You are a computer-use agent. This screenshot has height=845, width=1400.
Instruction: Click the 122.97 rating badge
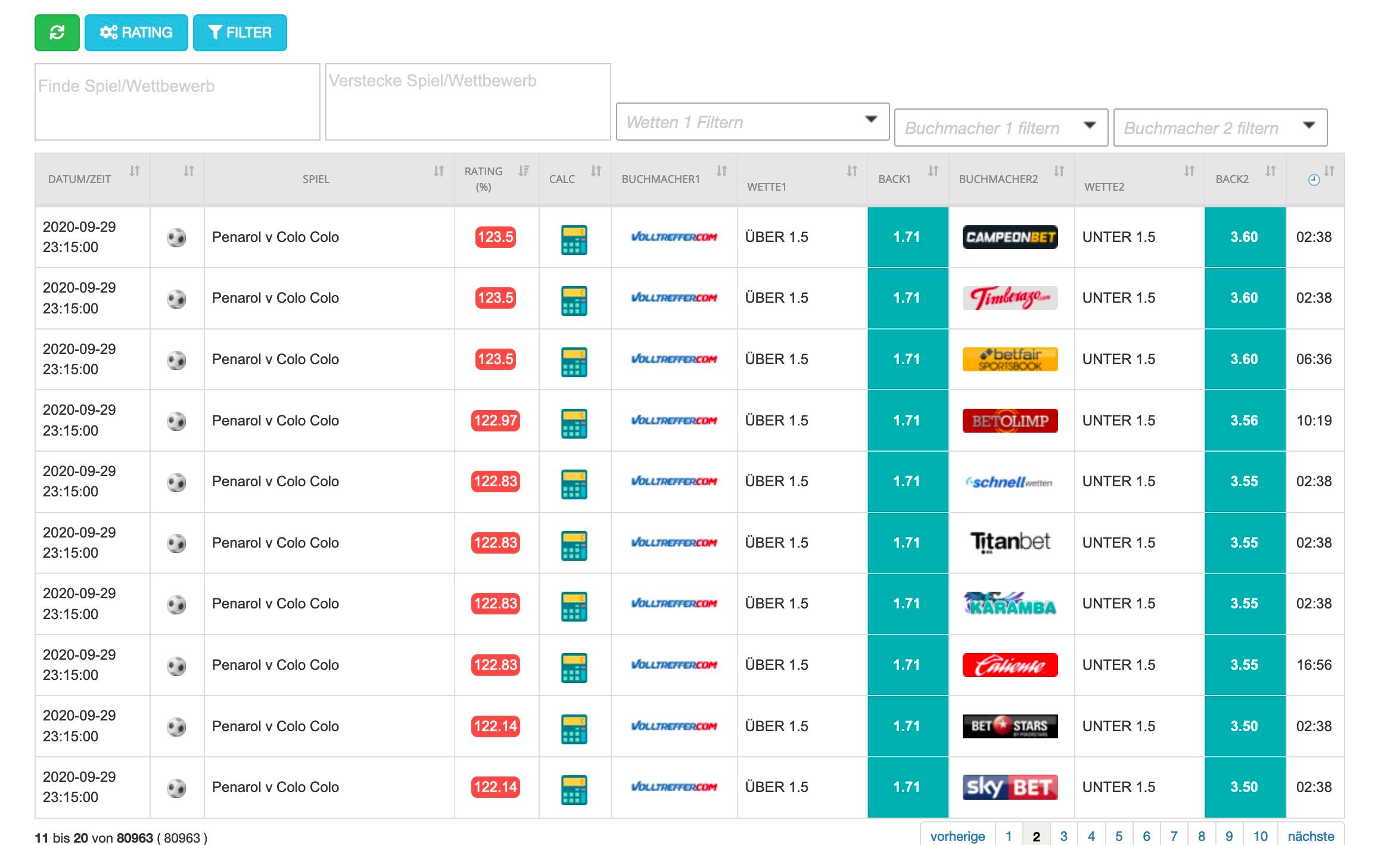pos(496,421)
